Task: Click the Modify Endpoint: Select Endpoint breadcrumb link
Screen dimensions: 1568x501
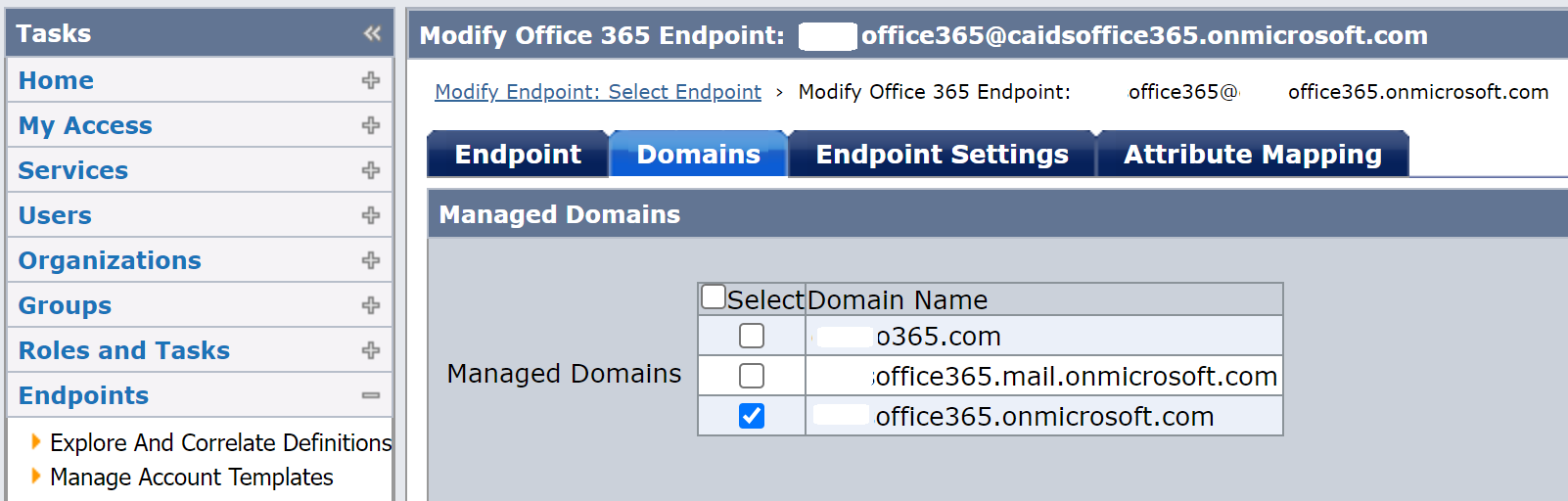Action: [x=597, y=92]
